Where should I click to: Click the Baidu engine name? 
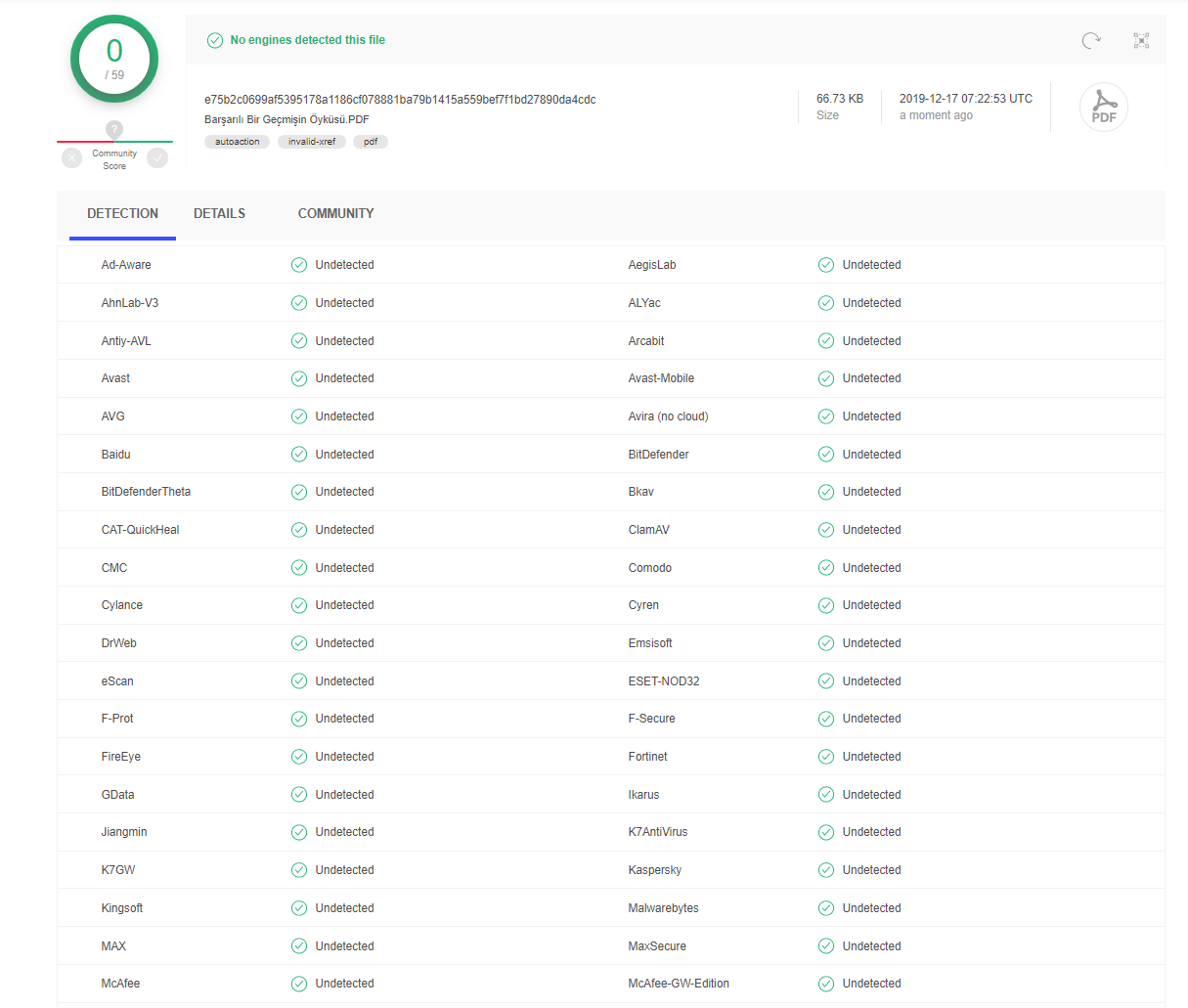[115, 455]
